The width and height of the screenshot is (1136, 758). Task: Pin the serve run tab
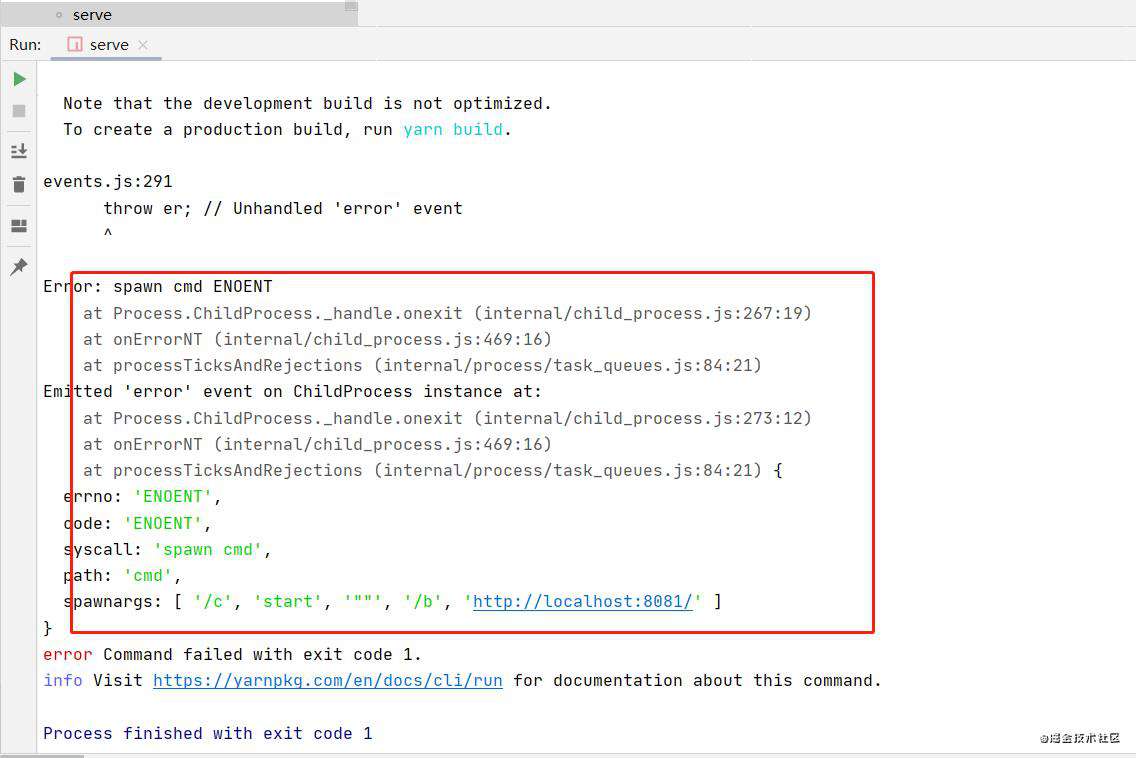20,267
